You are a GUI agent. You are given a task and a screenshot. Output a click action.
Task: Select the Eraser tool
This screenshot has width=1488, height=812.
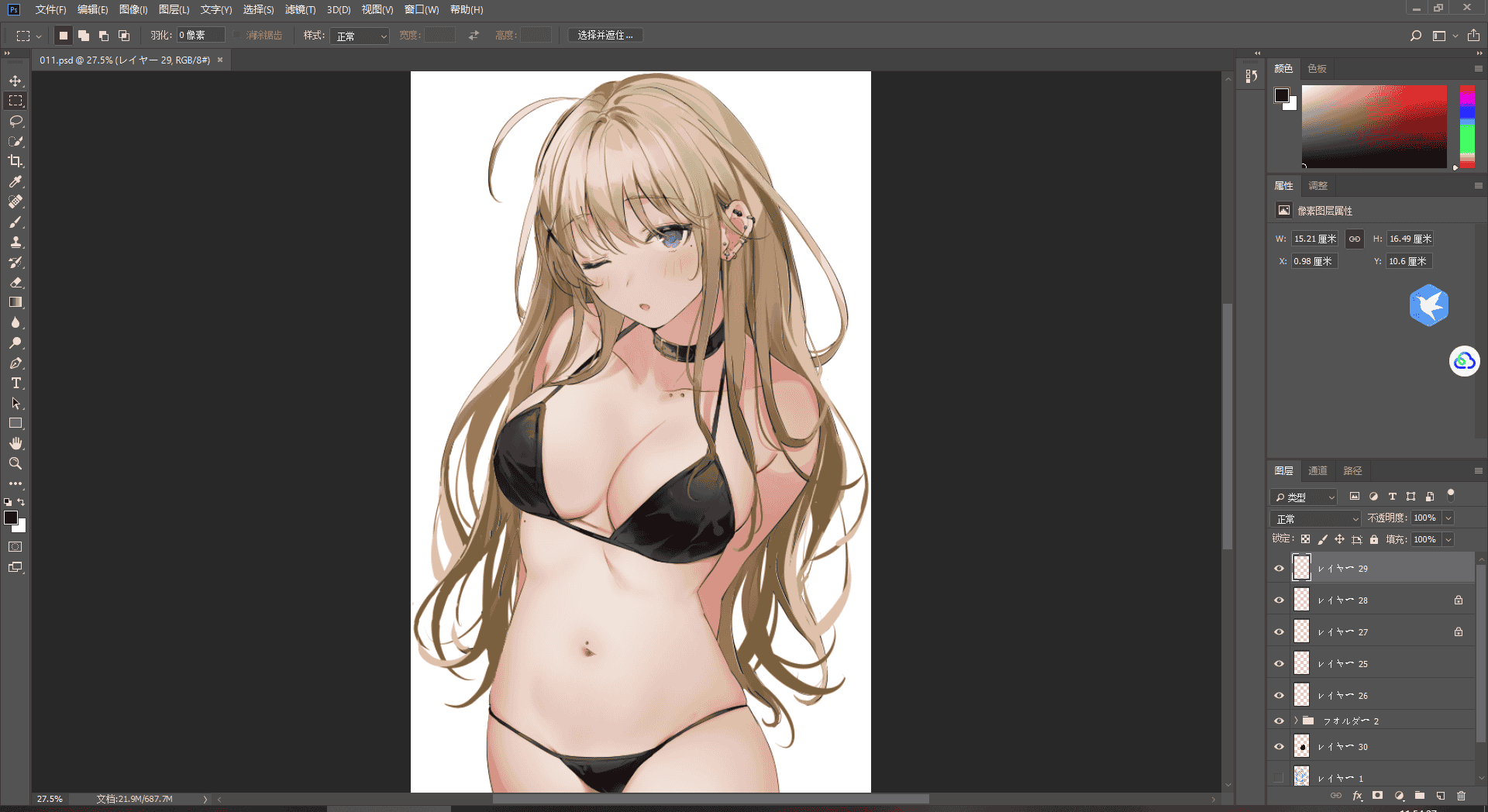(15, 282)
